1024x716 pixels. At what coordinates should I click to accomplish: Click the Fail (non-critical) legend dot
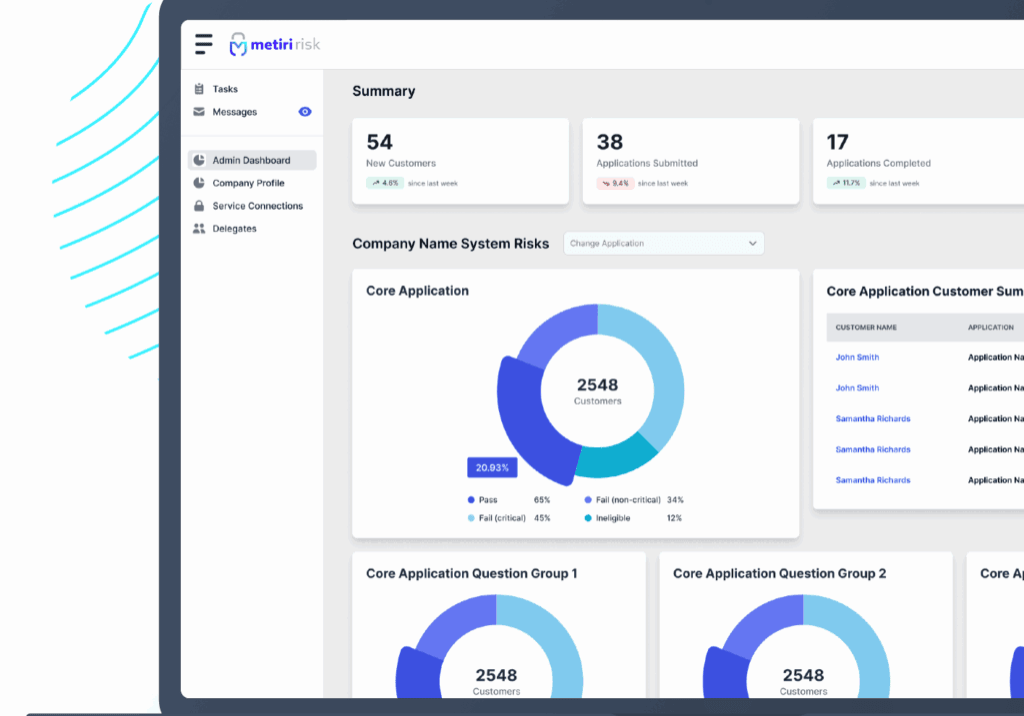click(x=588, y=500)
